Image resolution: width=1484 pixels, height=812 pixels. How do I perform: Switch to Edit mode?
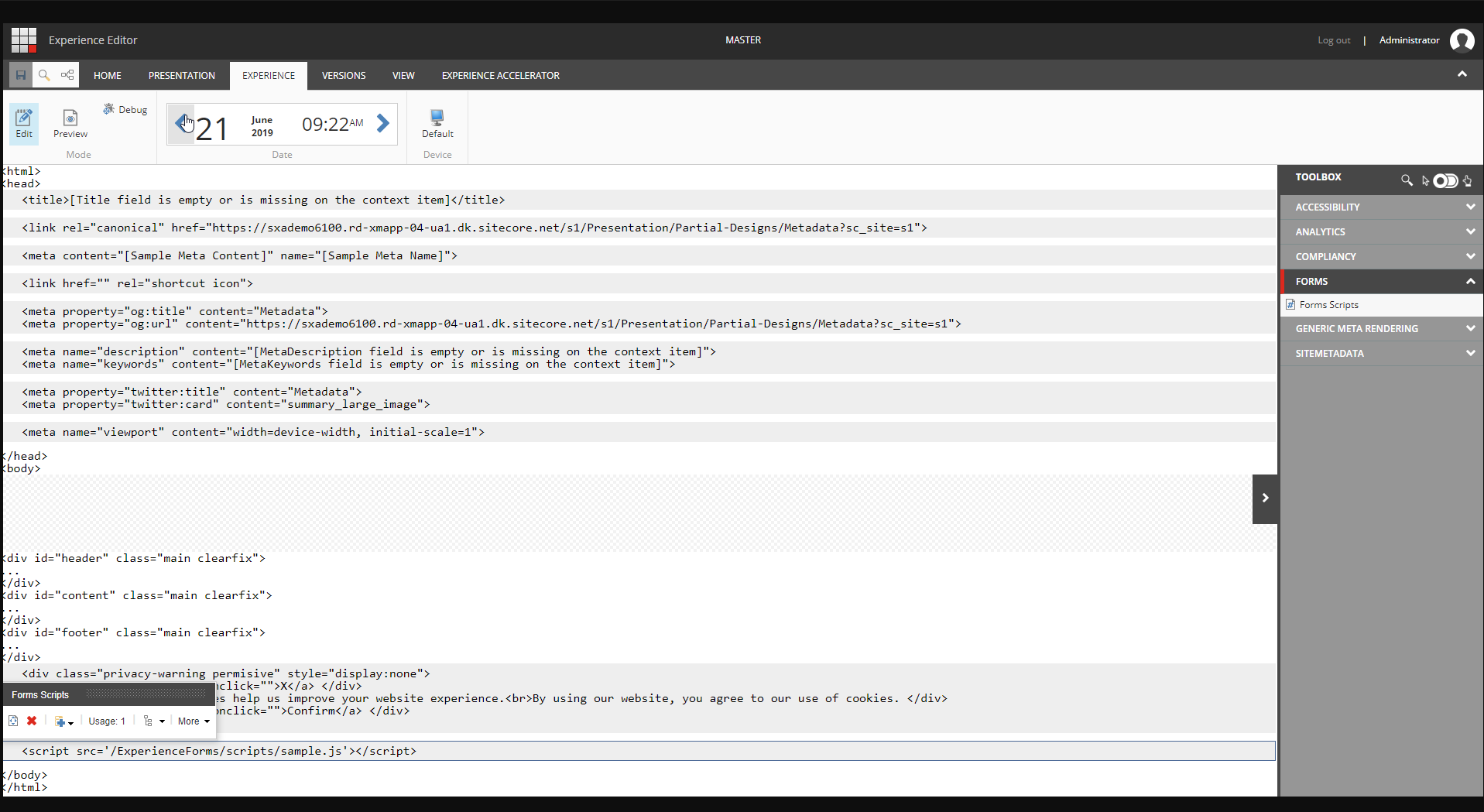(x=24, y=123)
